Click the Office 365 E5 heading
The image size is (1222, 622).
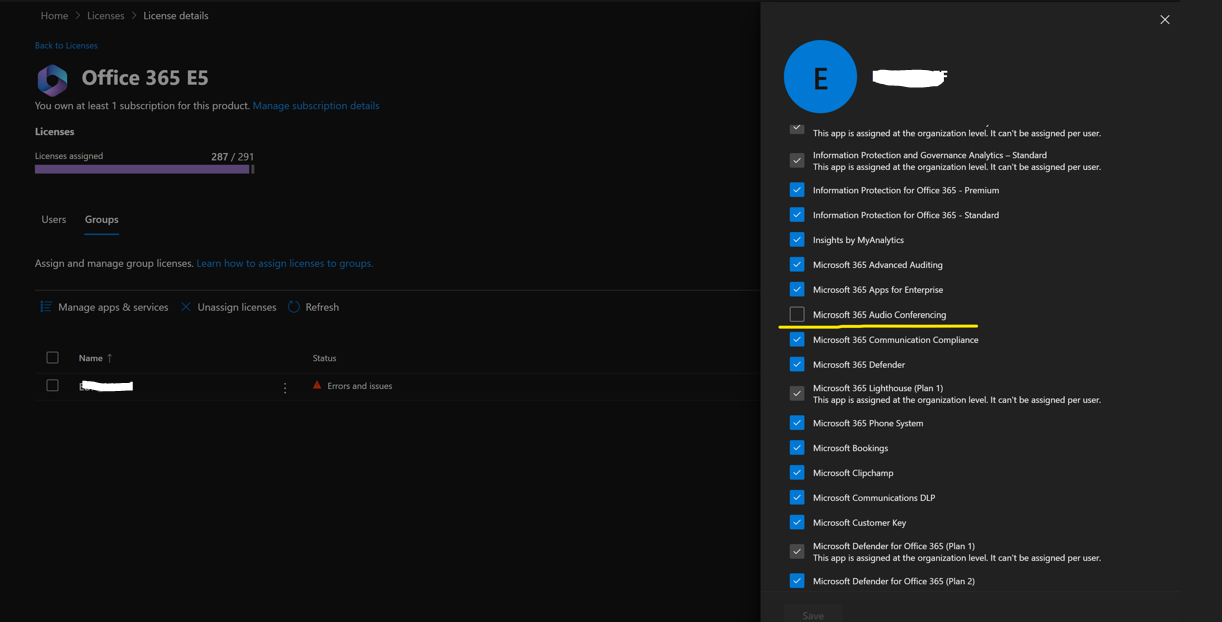click(x=145, y=78)
